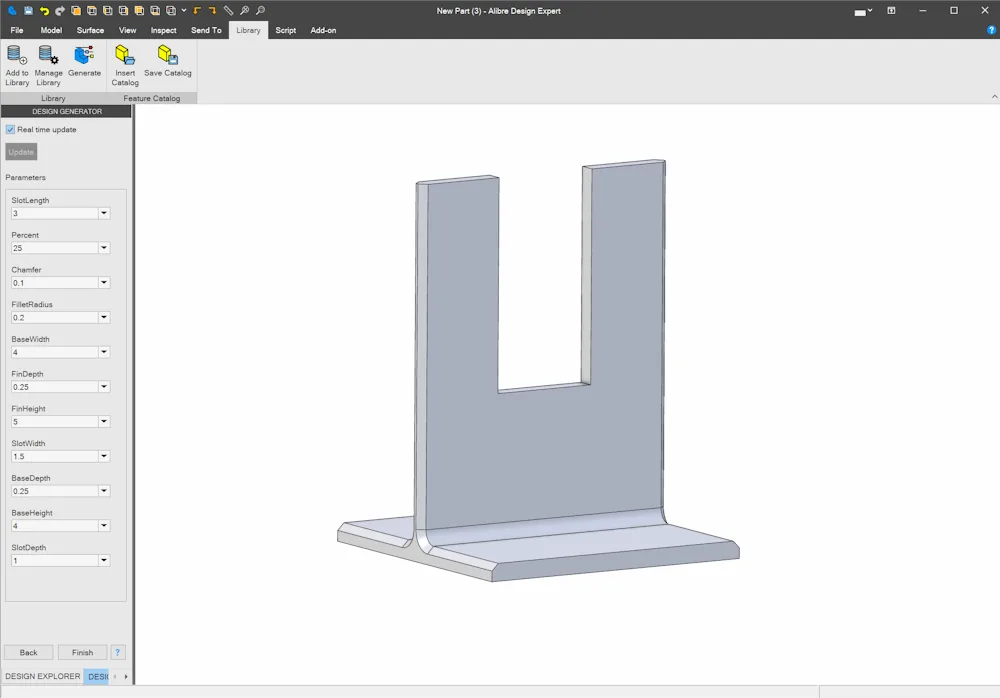
Task: Collapse the ribbon with the caret
Action: coord(994,97)
